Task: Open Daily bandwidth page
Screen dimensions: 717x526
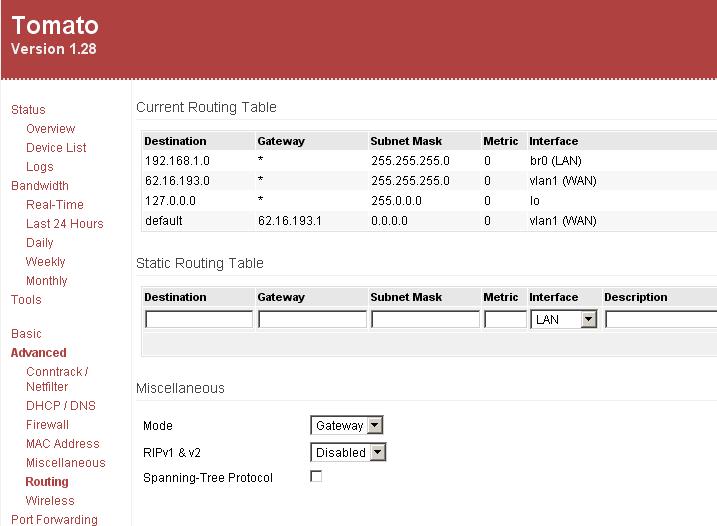Action: 40,242
